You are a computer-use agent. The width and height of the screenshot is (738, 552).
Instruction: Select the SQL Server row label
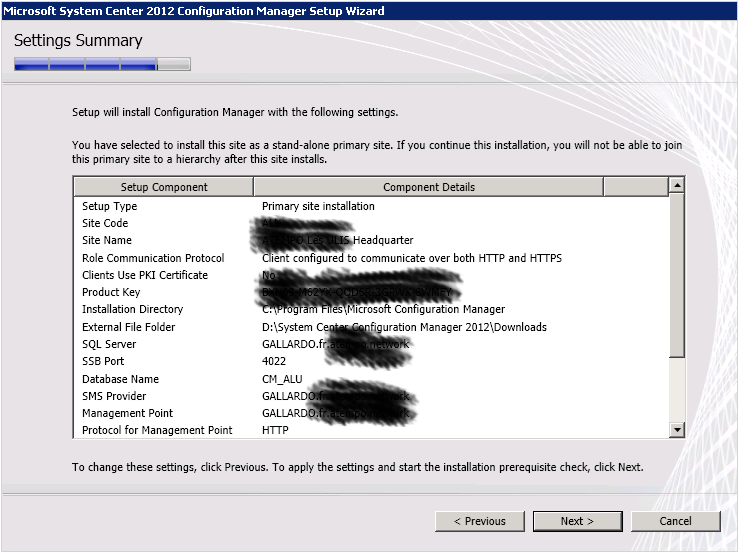(x=109, y=344)
